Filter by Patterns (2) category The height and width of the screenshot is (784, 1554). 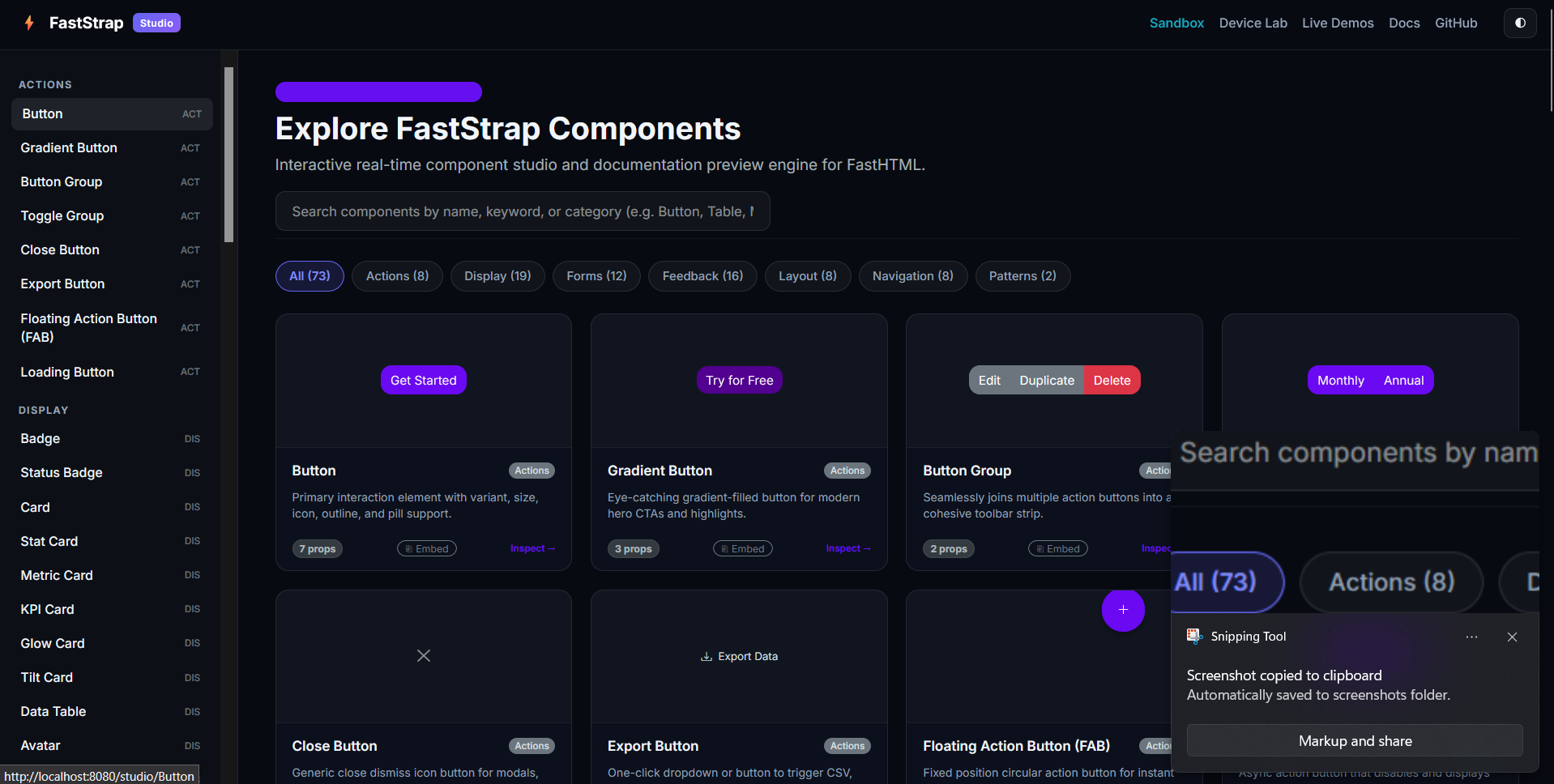click(x=1022, y=276)
